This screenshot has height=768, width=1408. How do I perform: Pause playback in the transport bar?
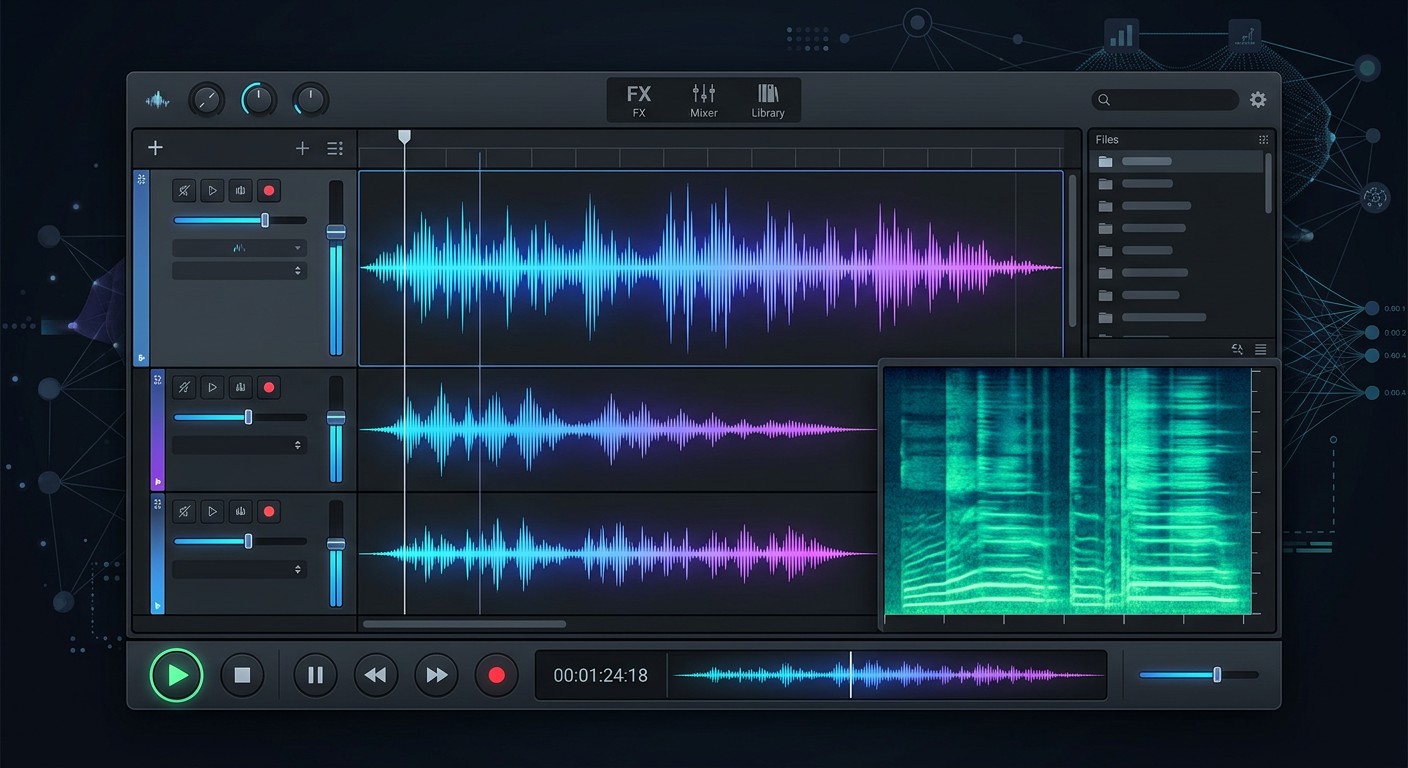(x=315, y=675)
